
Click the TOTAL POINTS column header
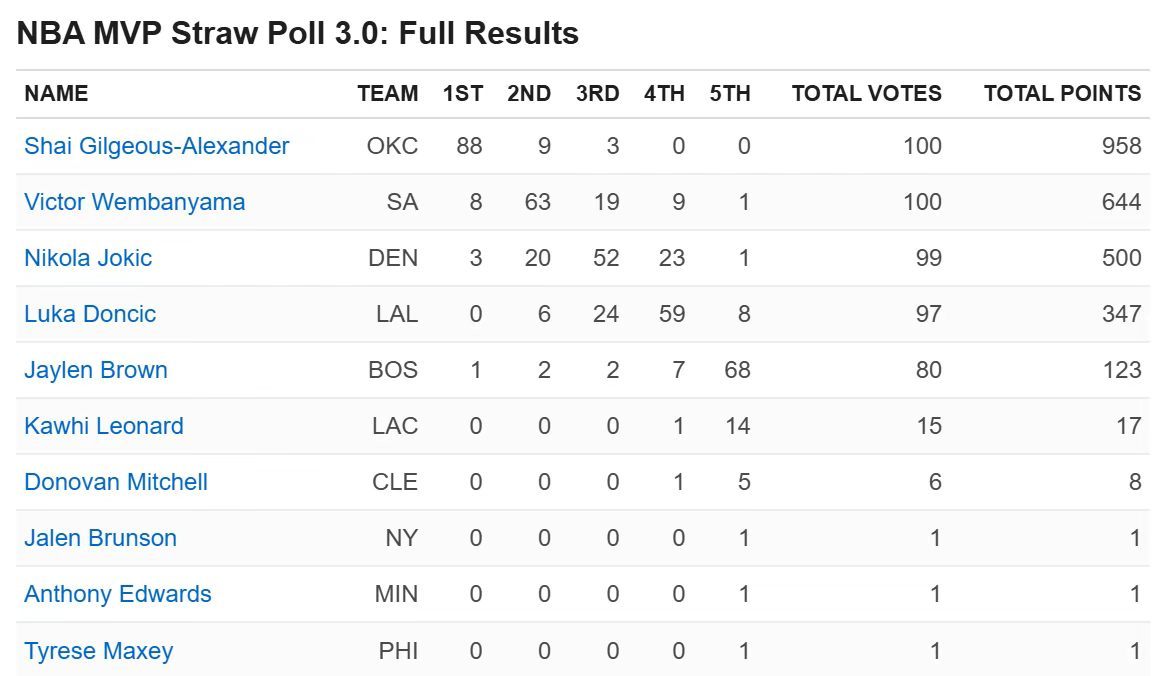point(1062,94)
